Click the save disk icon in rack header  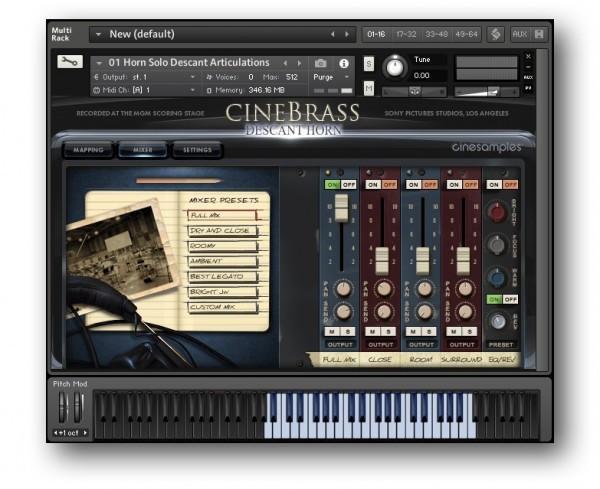[x=539, y=34]
